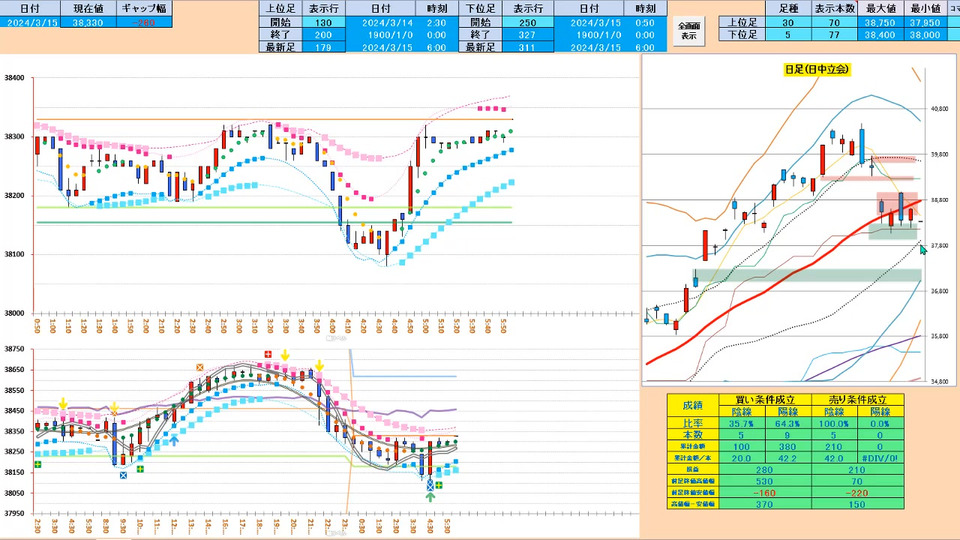960x540 pixels.
Task: Click the 全画面表示 button
Action: [689, 30]
